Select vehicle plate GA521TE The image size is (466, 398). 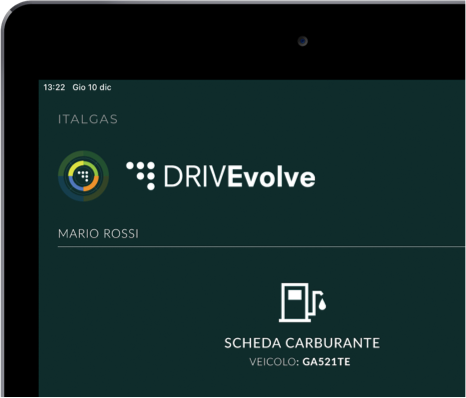326,362
